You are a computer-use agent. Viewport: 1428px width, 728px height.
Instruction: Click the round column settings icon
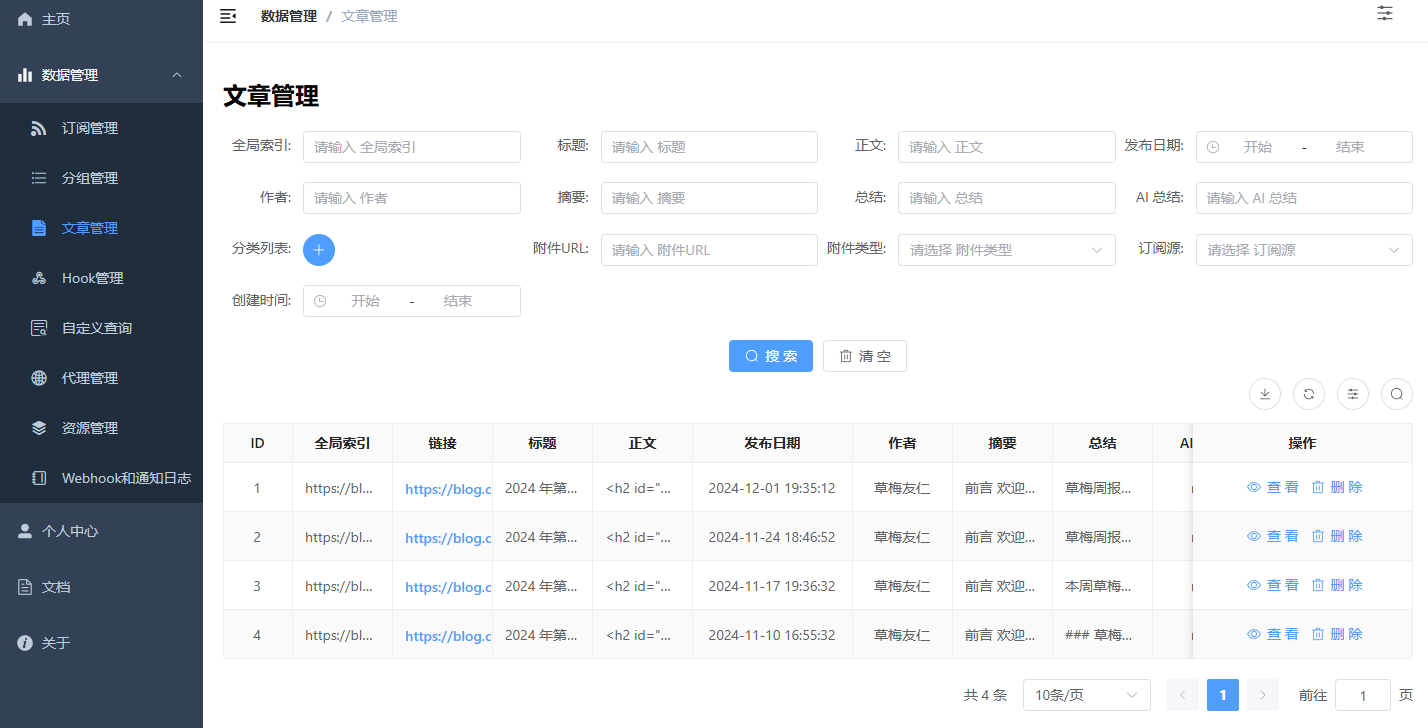[1353, 394]
